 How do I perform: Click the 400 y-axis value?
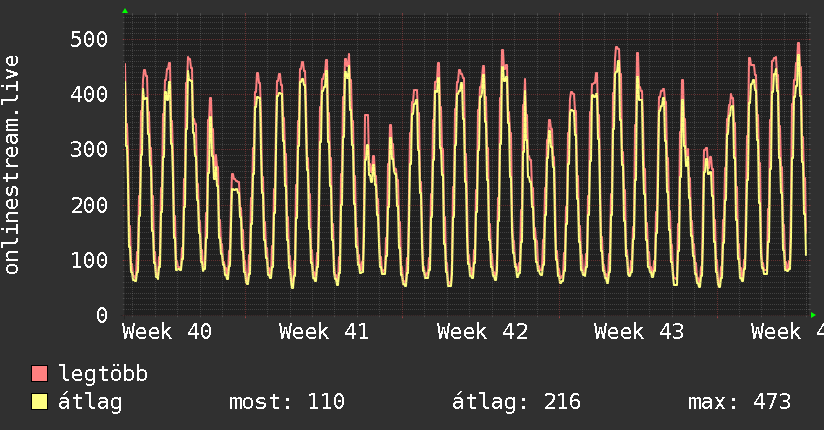click(x=89, y=95)
